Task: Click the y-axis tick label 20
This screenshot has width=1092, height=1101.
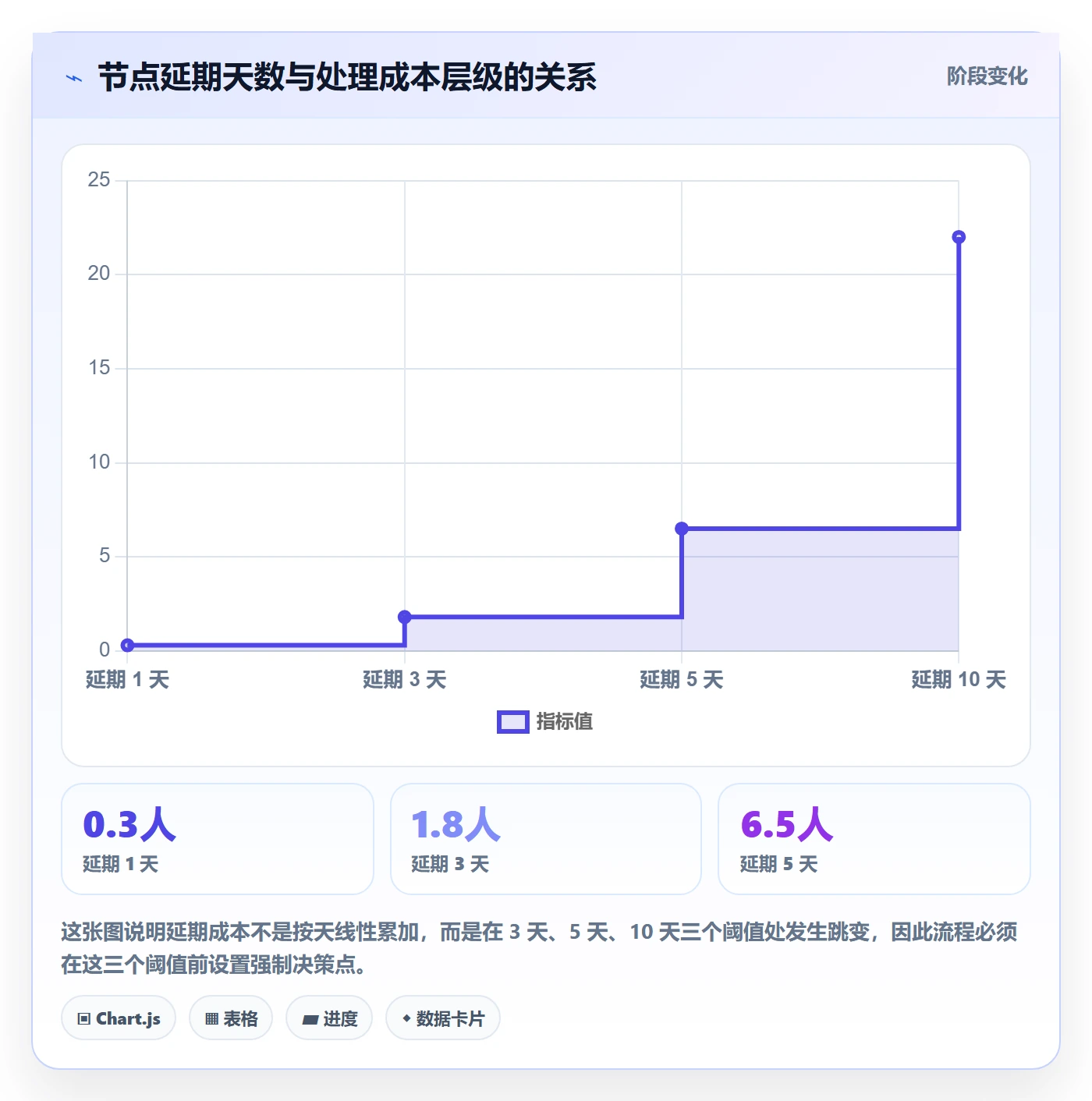Action: [x=99, y=274]
